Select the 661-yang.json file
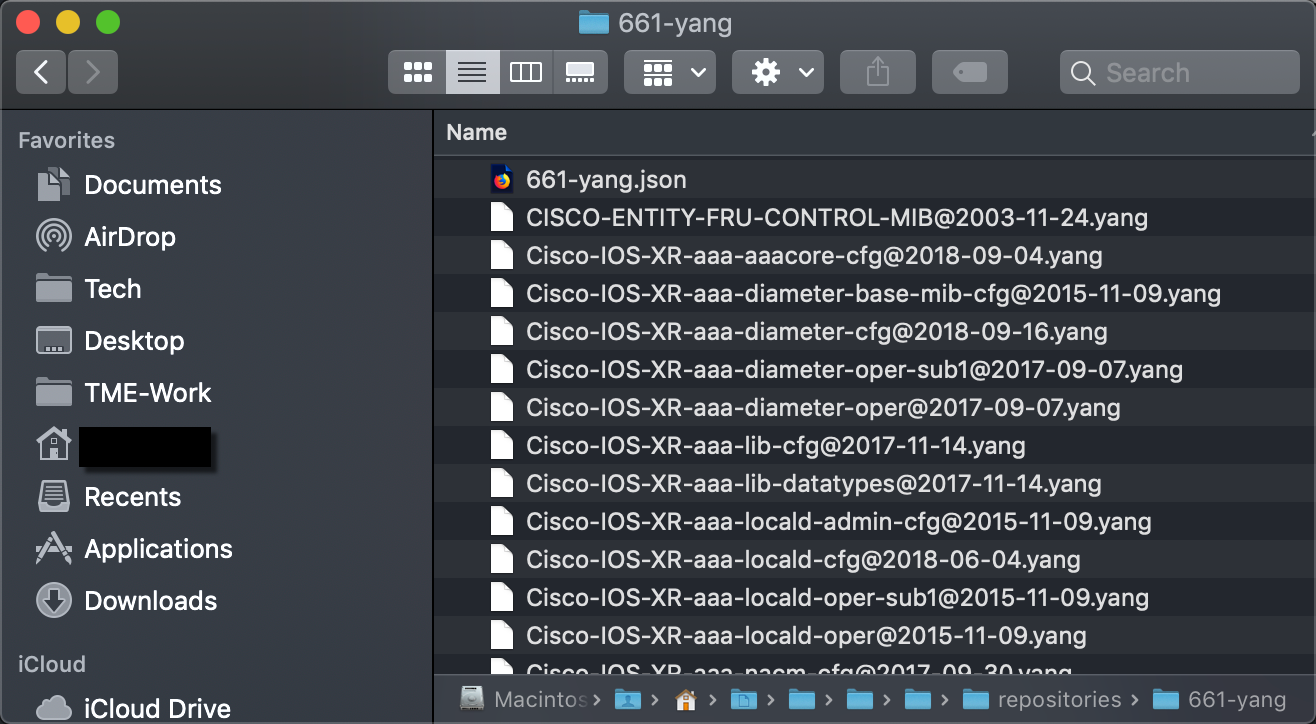This screenshot has width=1316, height=724. [875, 180]
